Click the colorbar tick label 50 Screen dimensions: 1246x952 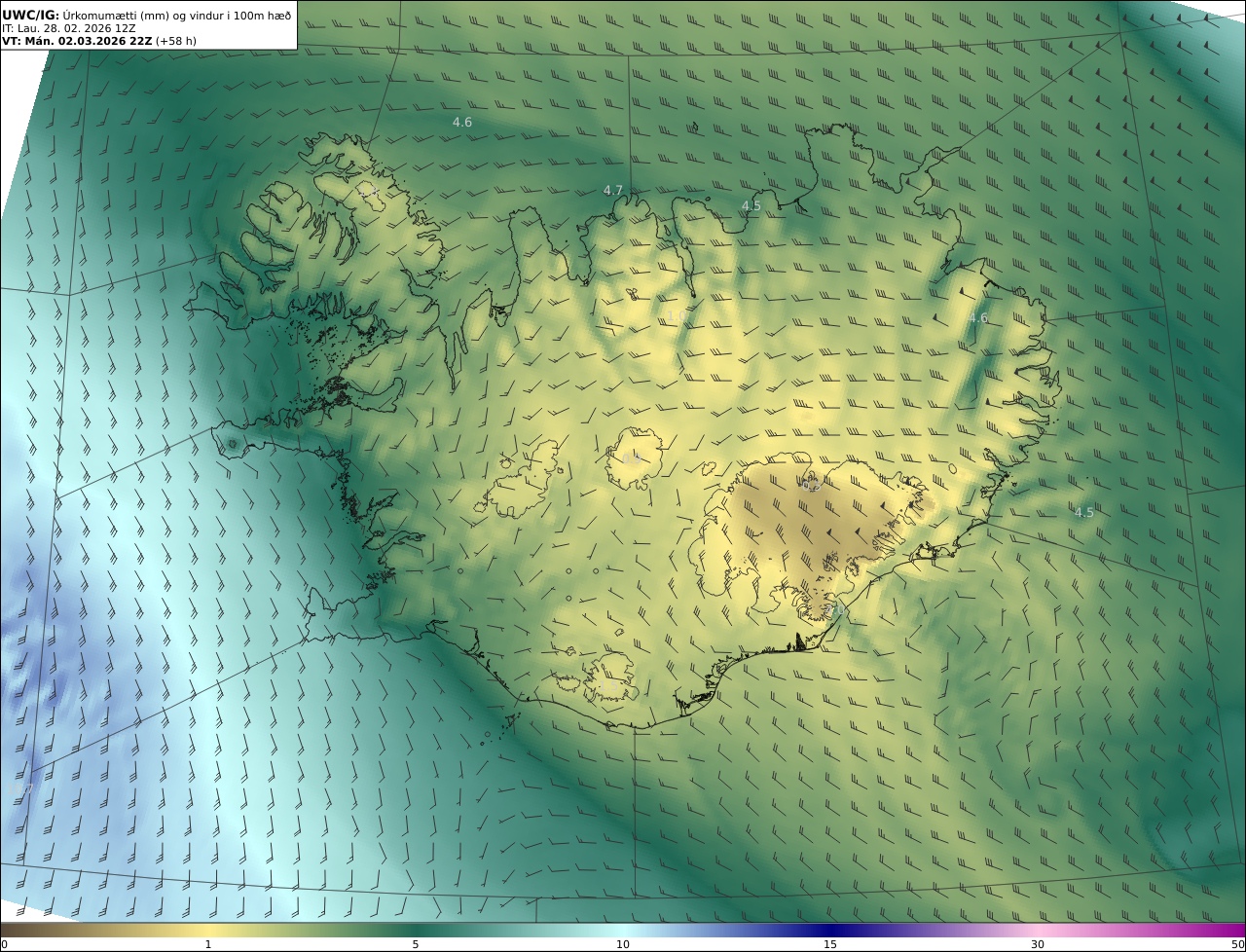1238,944
